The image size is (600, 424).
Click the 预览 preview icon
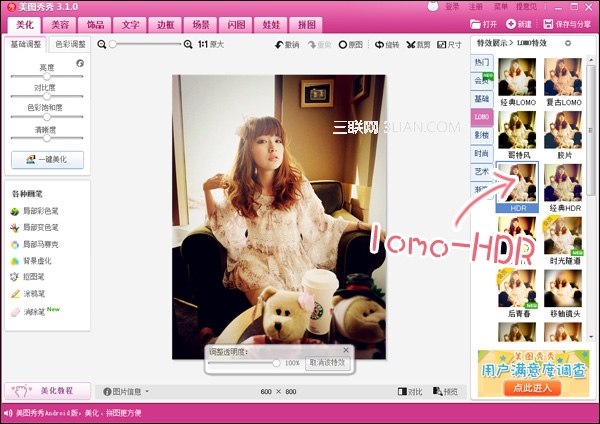click(x=438, y=391)
